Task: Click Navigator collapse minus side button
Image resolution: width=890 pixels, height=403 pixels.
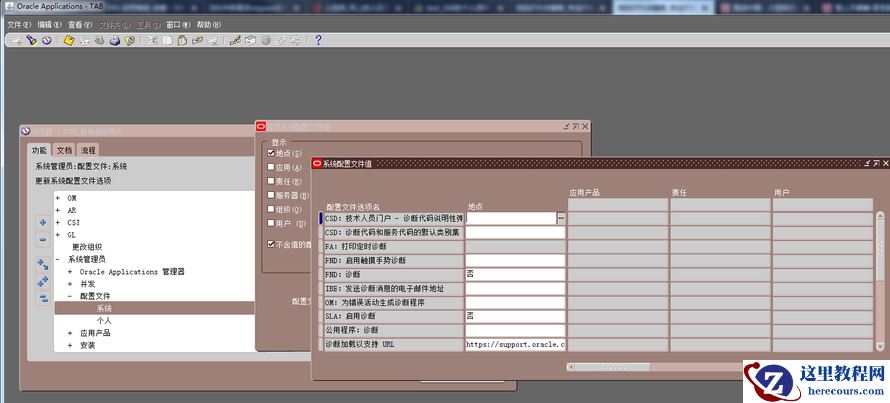Action: tap(43, 240)
